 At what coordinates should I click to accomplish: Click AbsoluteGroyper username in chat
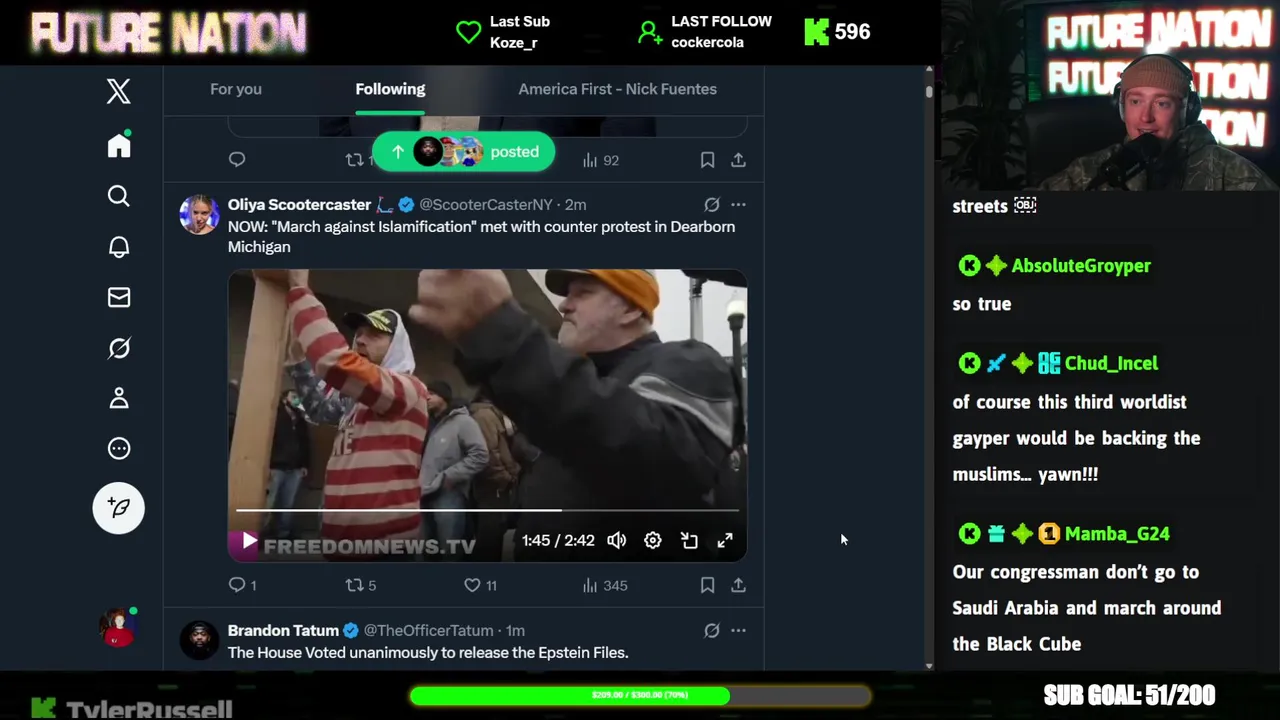1081,266
